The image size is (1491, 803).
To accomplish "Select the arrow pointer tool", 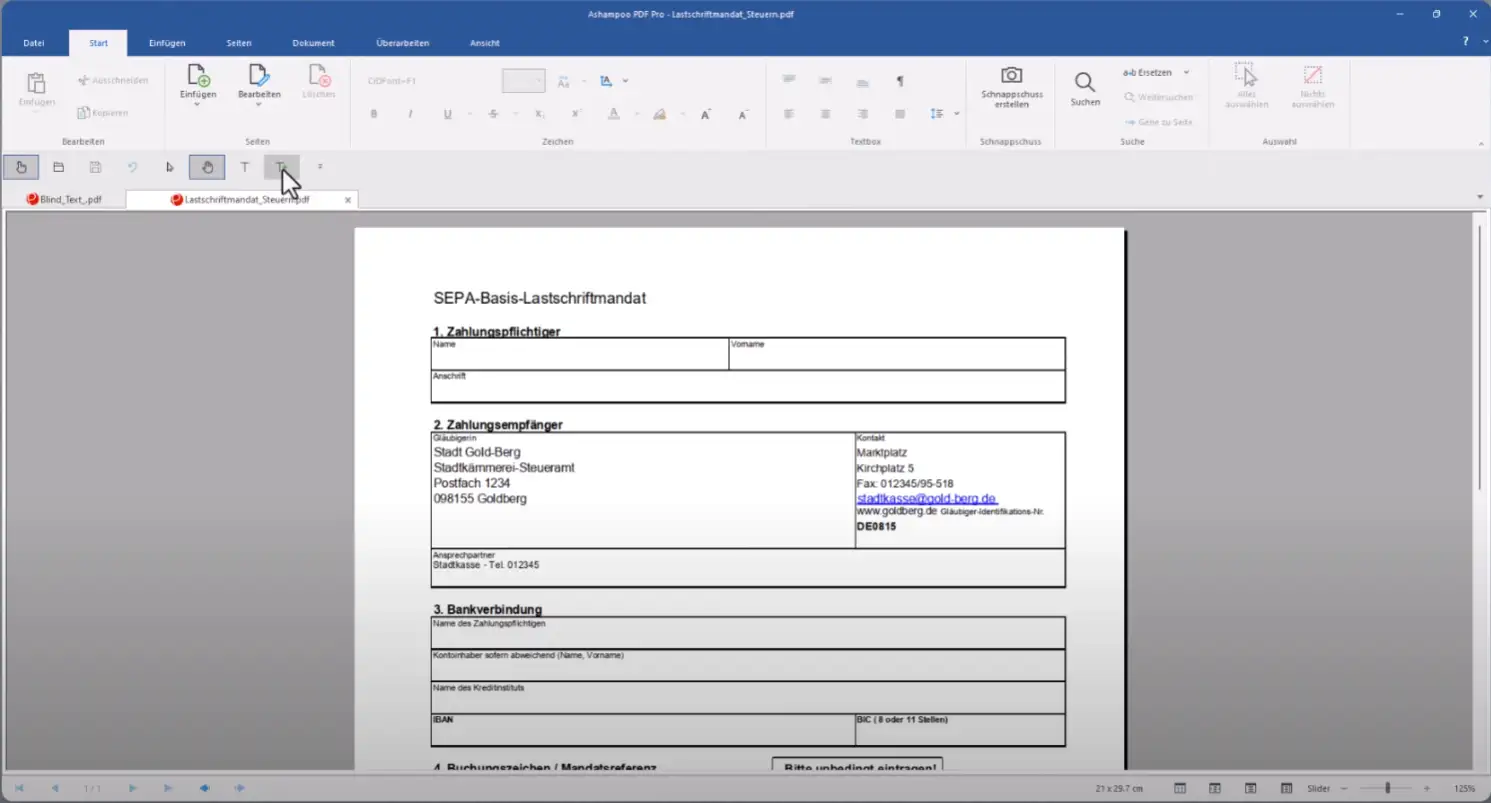I will 170,167.
